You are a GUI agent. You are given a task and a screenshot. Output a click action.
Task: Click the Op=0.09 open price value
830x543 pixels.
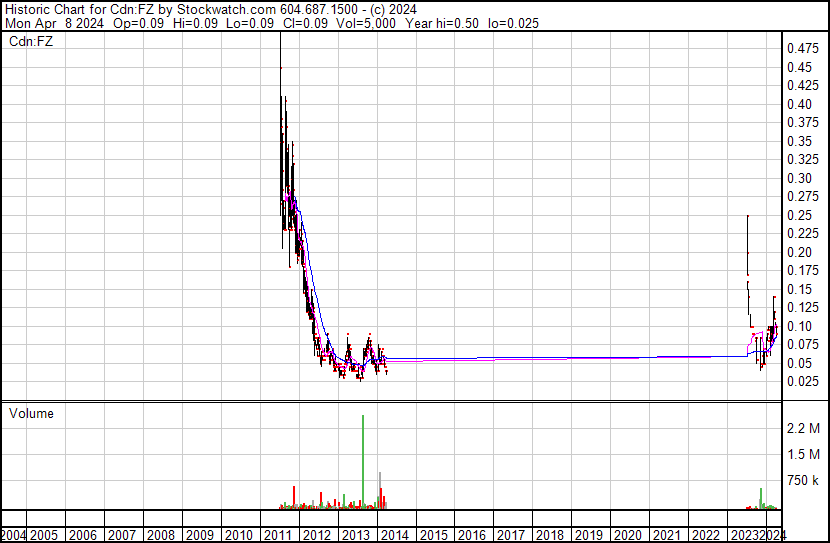tap(139, 23)
